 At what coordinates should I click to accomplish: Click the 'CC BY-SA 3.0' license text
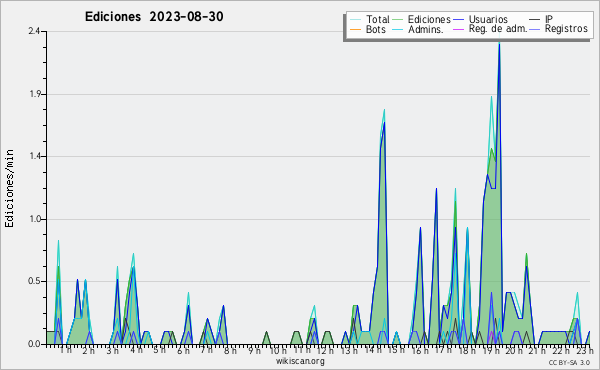coord(569,363)
